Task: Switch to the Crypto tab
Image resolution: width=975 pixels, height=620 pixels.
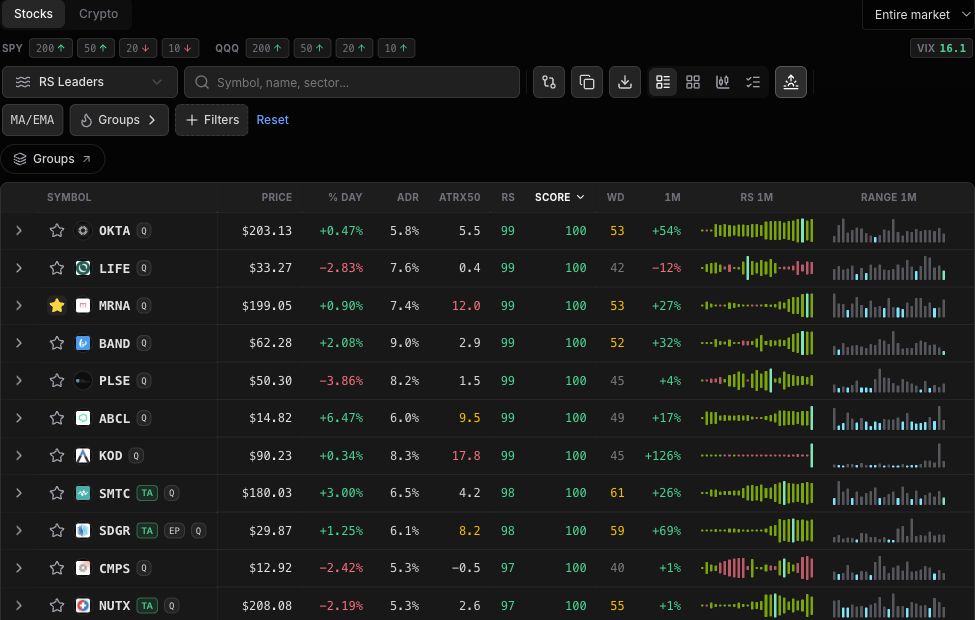Action: tap(98, 14)
